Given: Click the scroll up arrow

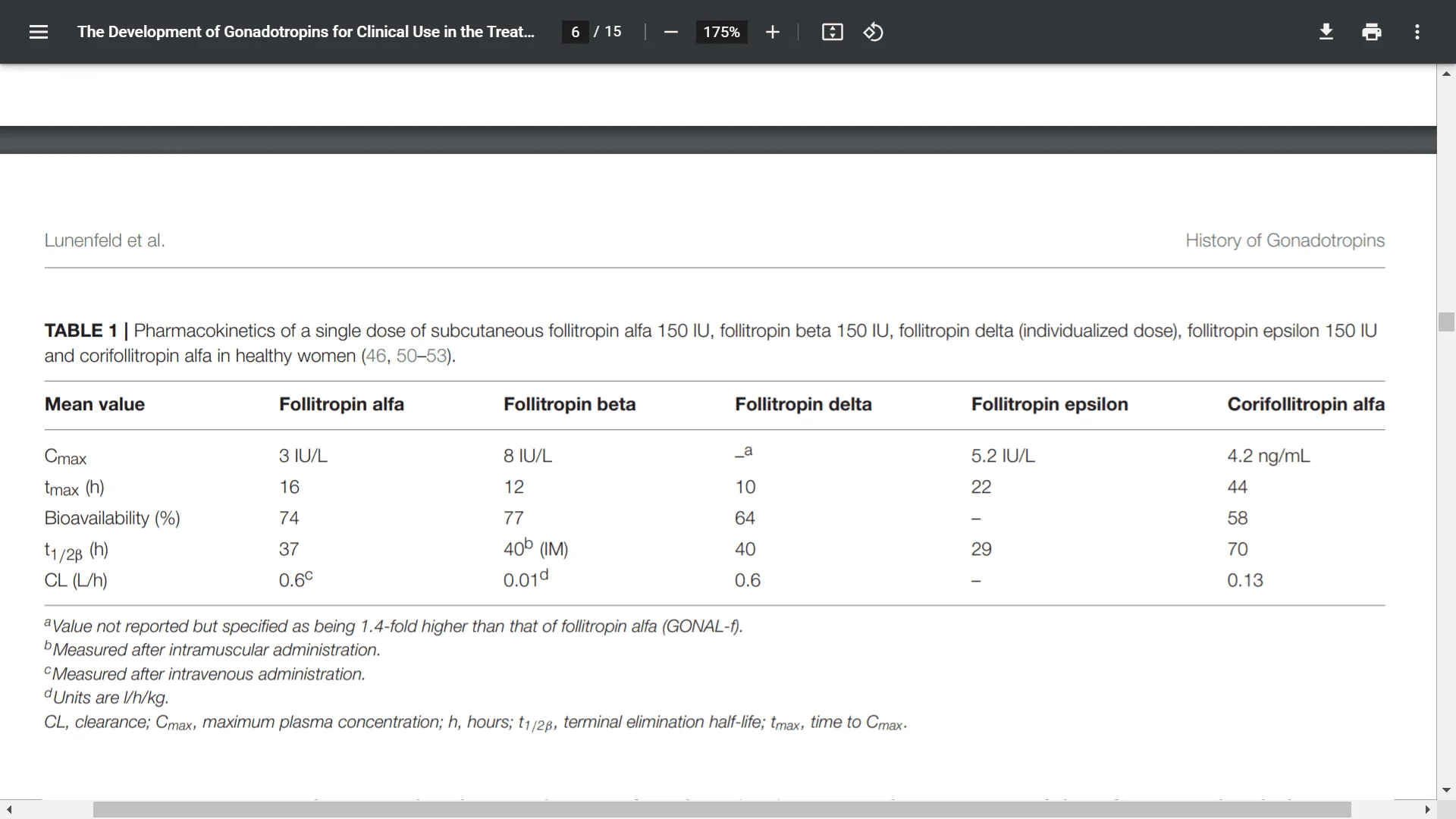Looking at the screenshot, I should click(x=1446, y=74).
